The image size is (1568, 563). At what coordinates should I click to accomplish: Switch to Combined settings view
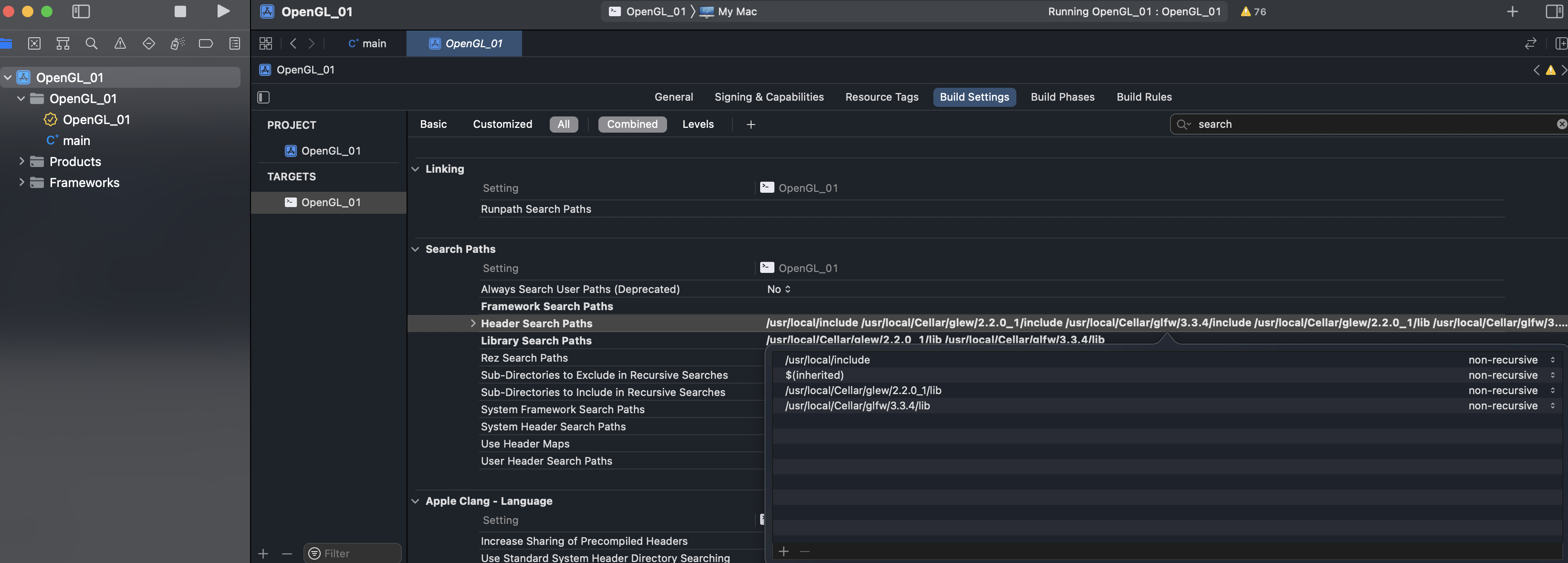tap(632, 124)
